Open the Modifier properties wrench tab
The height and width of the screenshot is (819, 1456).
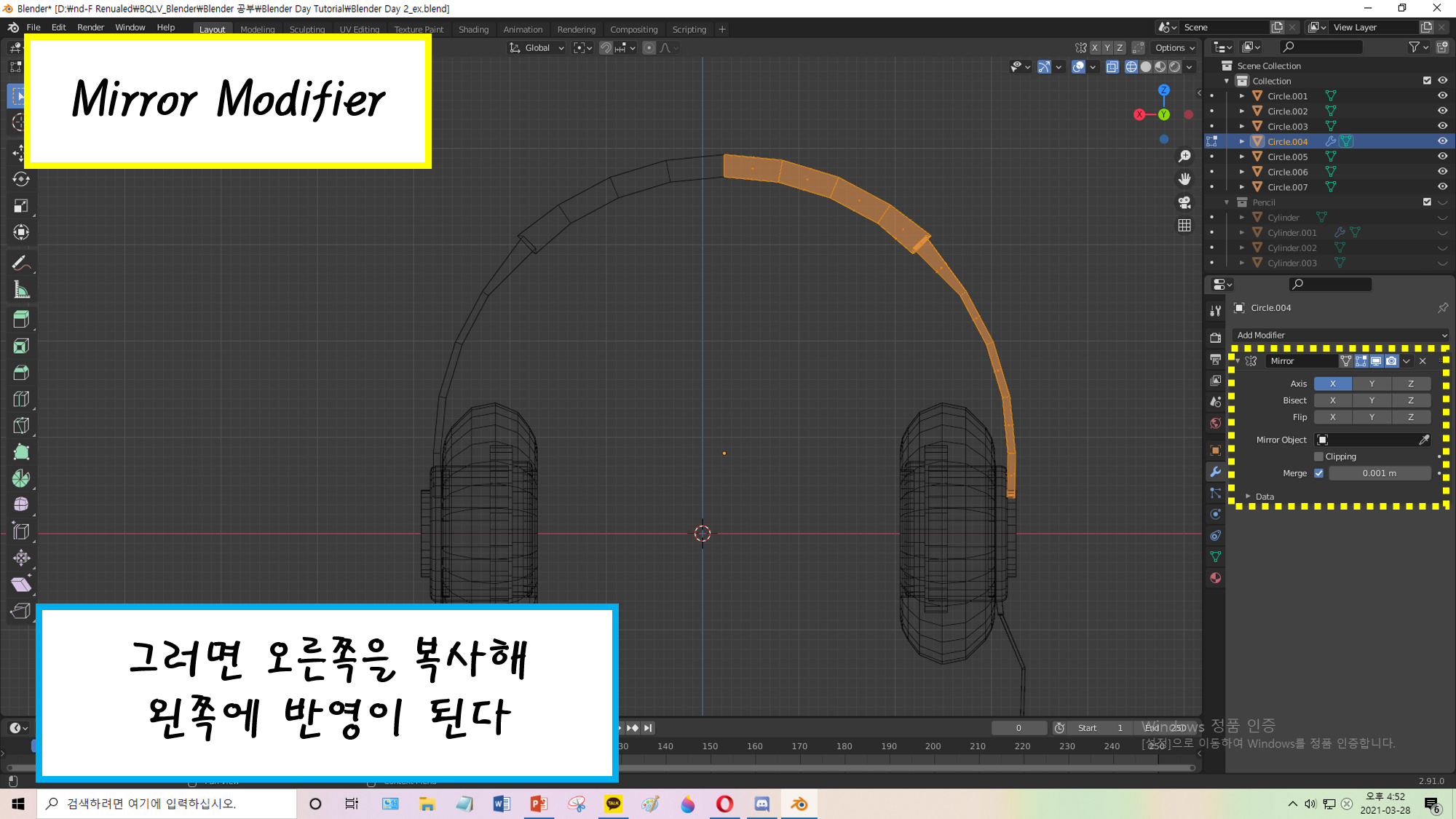click(1215, 472)
